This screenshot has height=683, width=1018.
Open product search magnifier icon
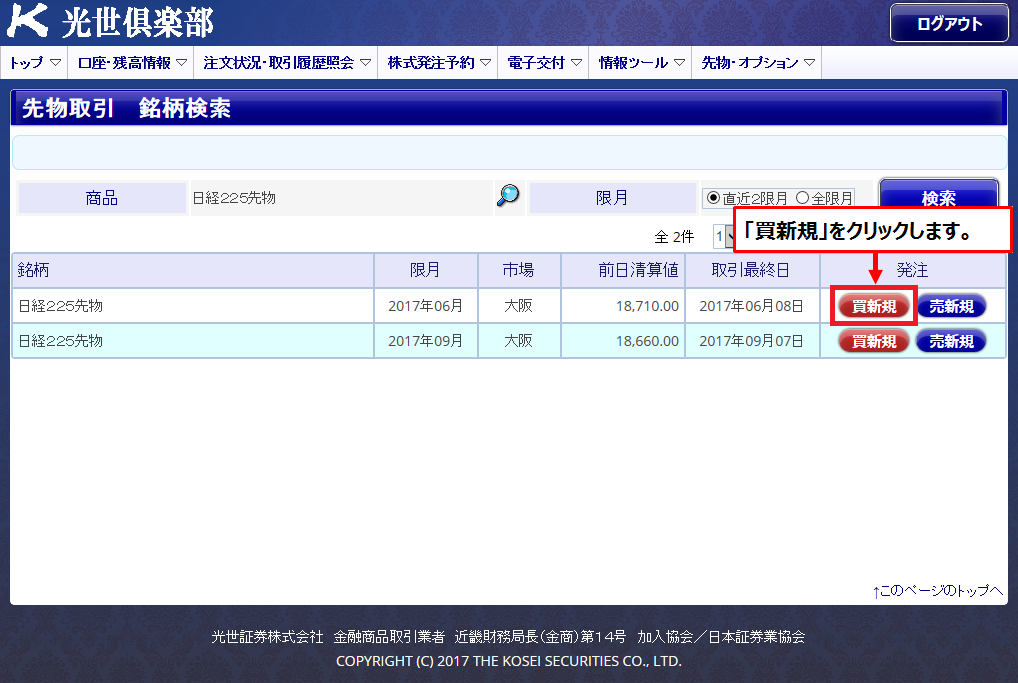[x=508, y=195]
